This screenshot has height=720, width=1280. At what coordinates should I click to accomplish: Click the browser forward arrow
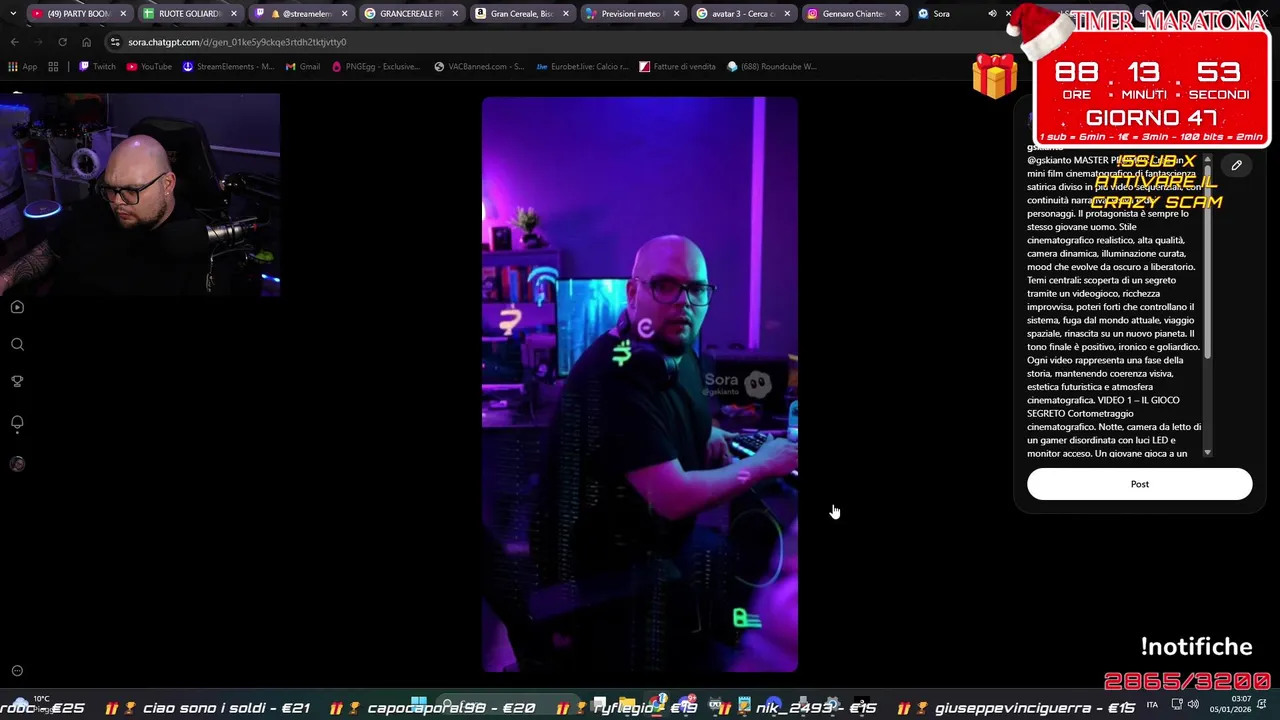[38, 42]
